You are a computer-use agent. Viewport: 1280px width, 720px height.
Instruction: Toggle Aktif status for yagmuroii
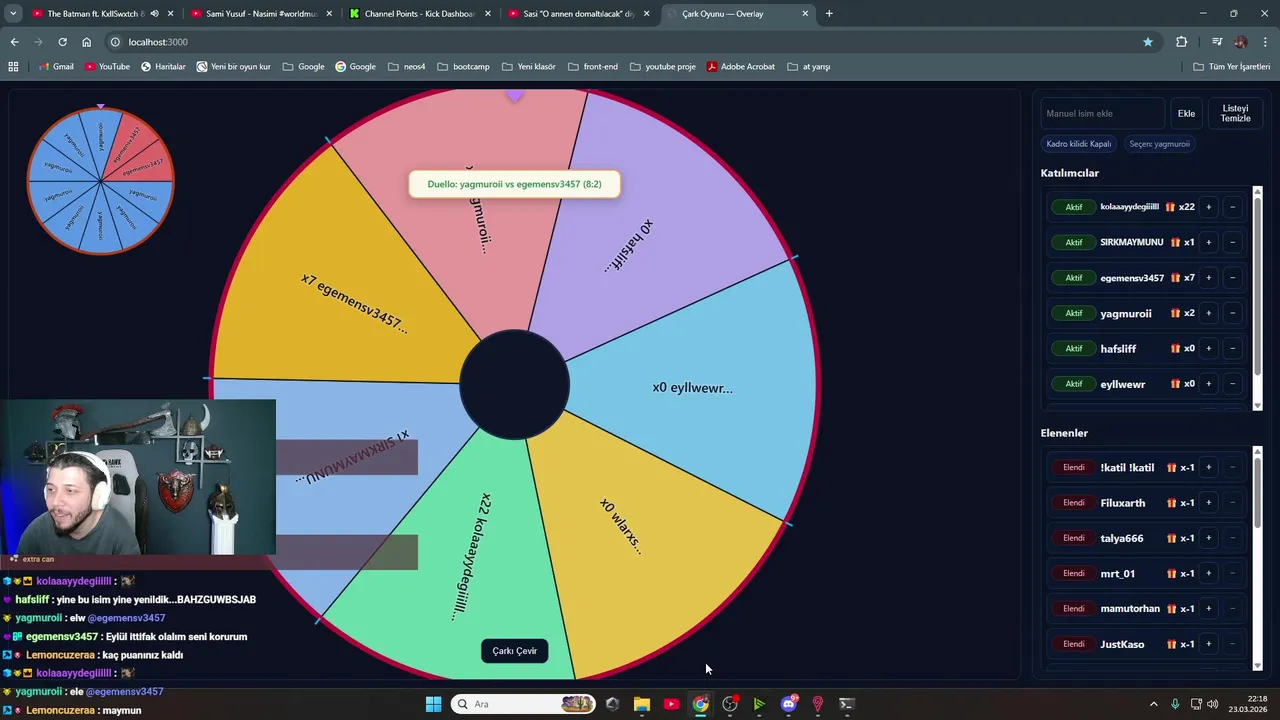coord(1073,313)
